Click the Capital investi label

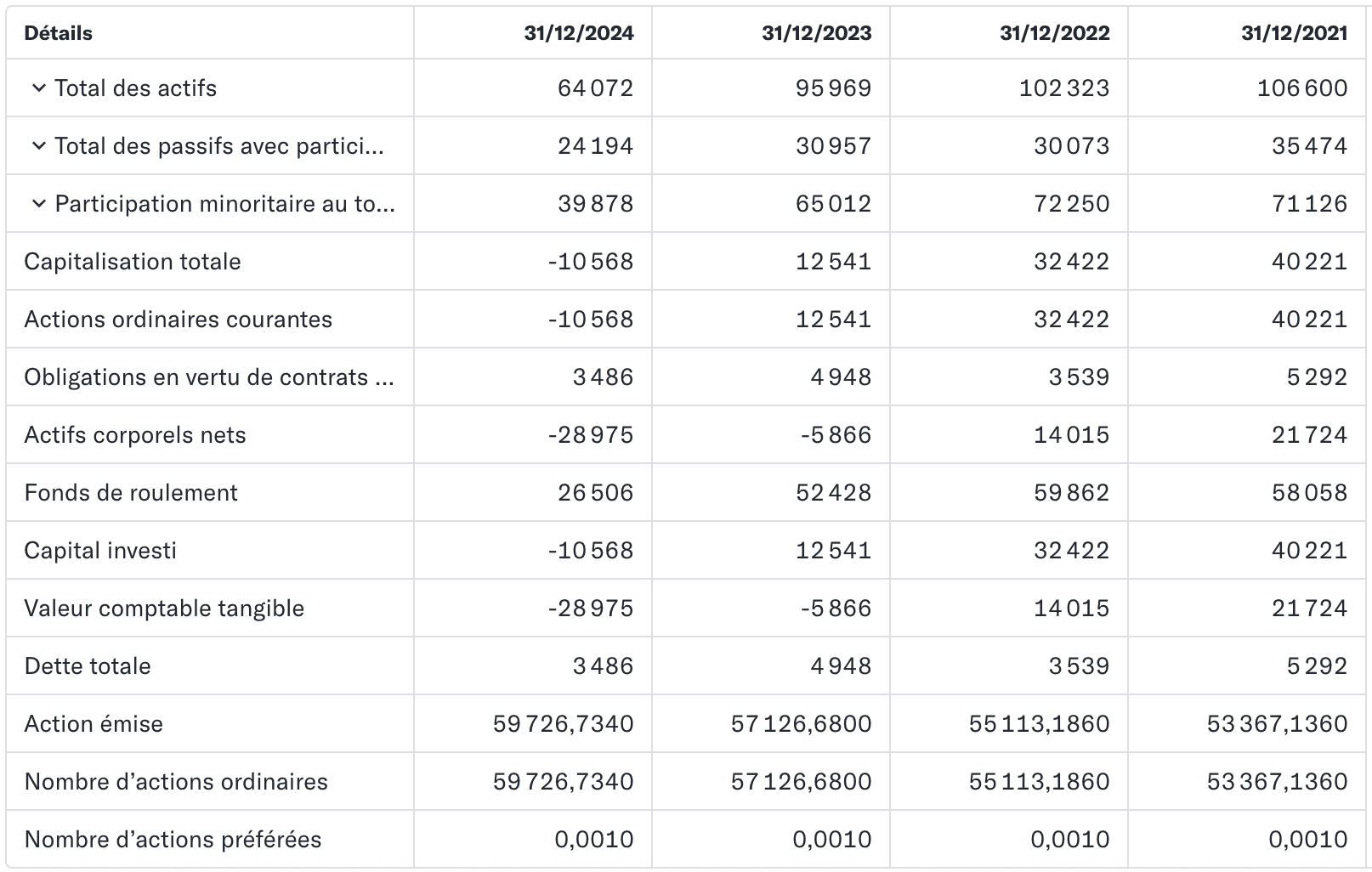pyautogui.click(x=100, y=550)
